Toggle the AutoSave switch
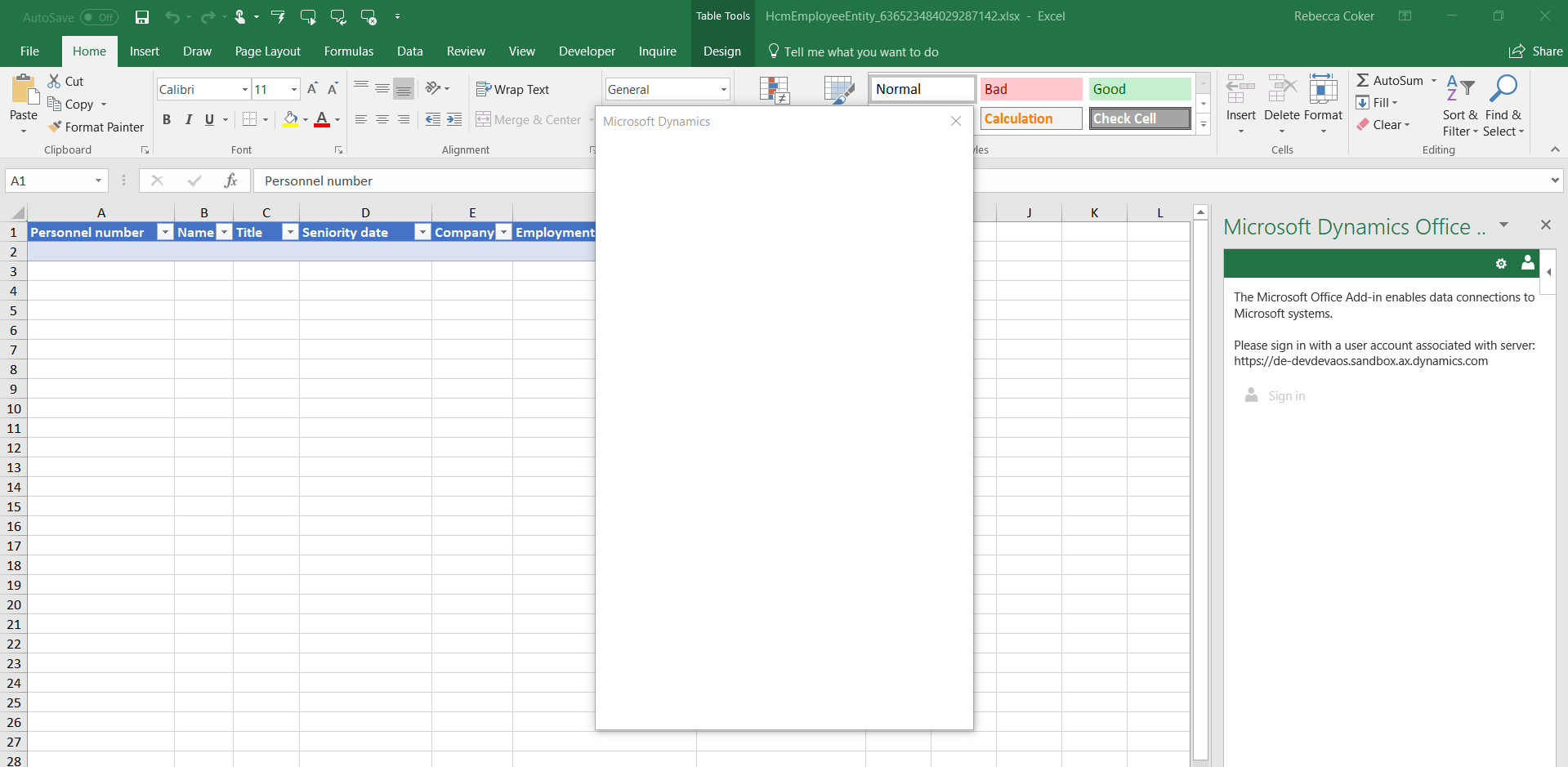 [x=99, y=17]
